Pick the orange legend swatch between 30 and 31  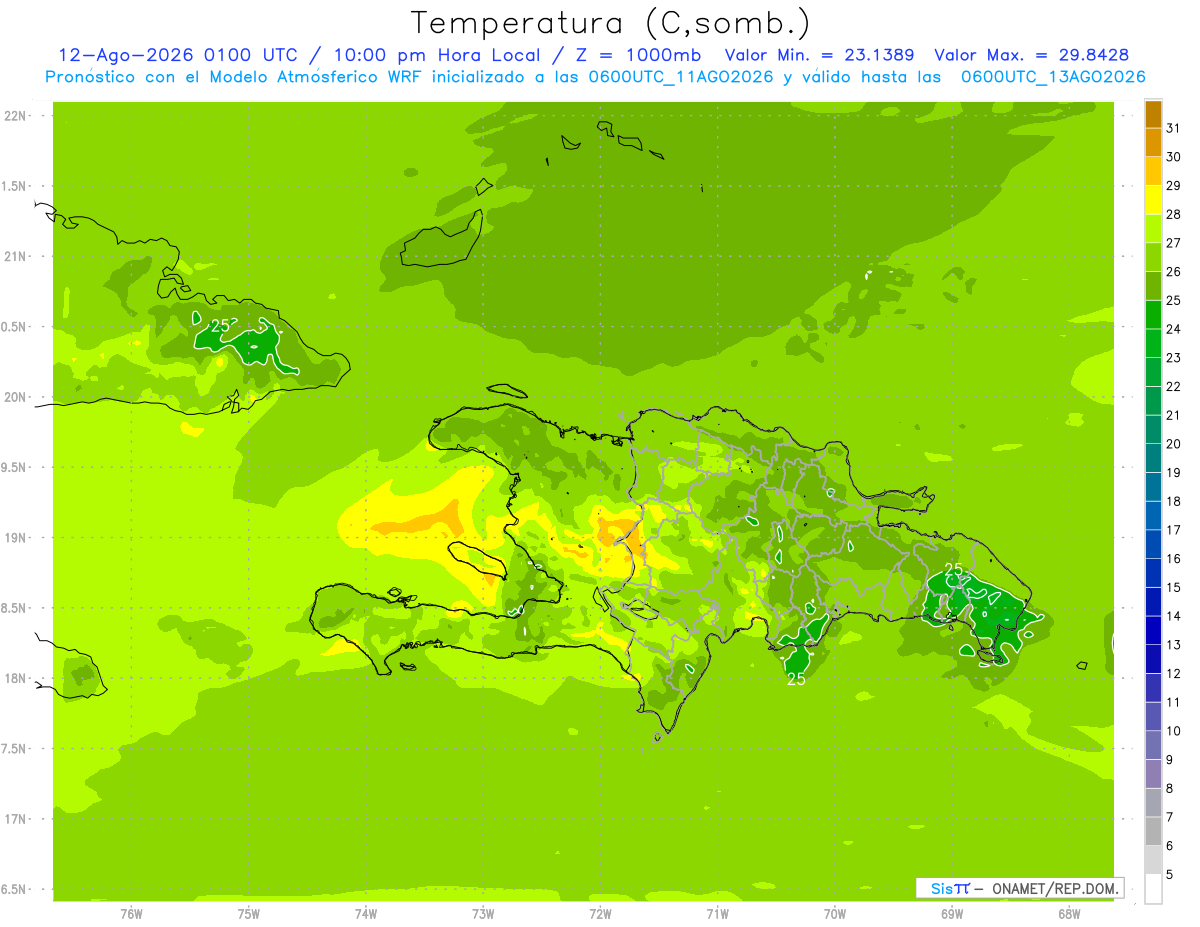coord(1153,142)
